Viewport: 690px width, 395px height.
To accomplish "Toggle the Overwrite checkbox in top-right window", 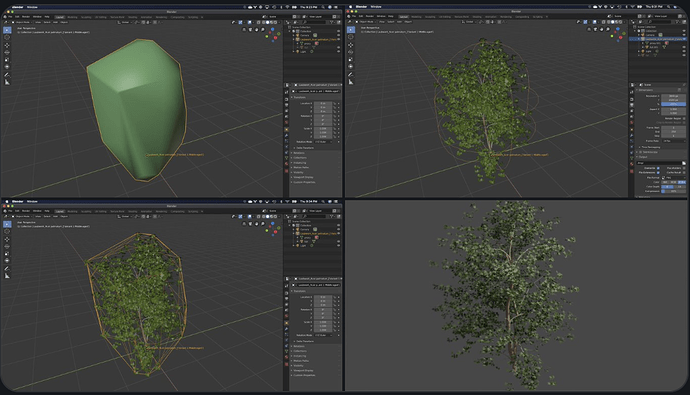I will click(658, 168).
